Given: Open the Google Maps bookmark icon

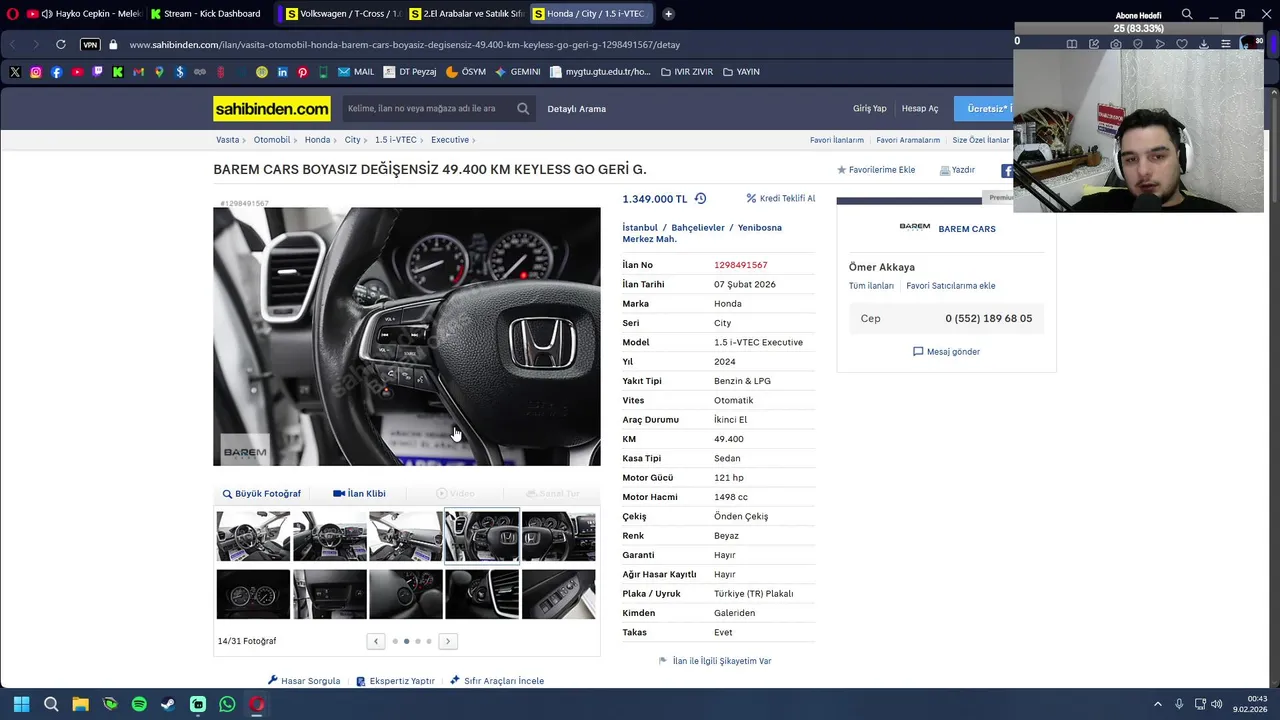Looking at the screenshot, I should (159, 72).
